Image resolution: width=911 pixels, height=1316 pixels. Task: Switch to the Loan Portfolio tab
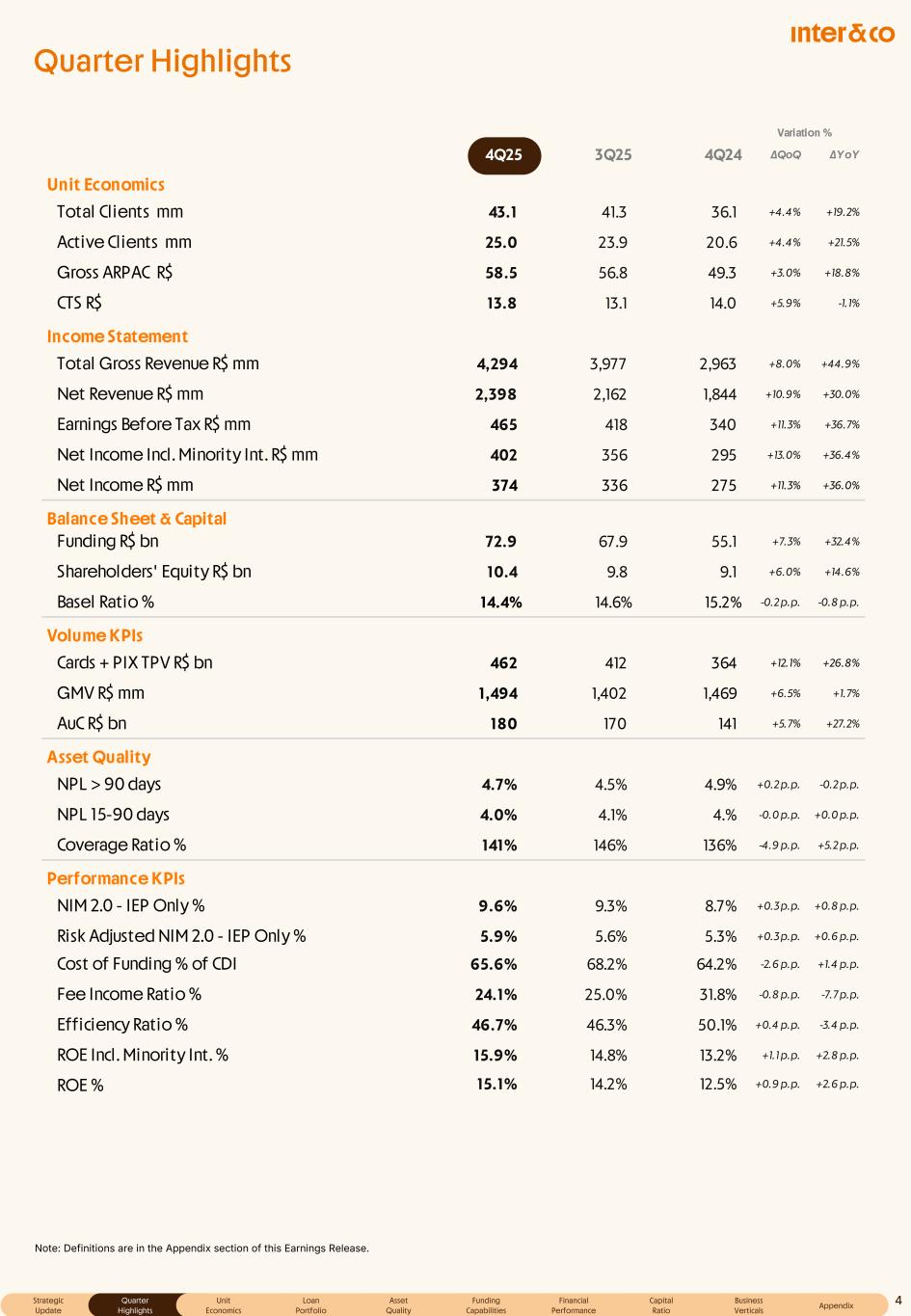click(x=310, y=1305)
